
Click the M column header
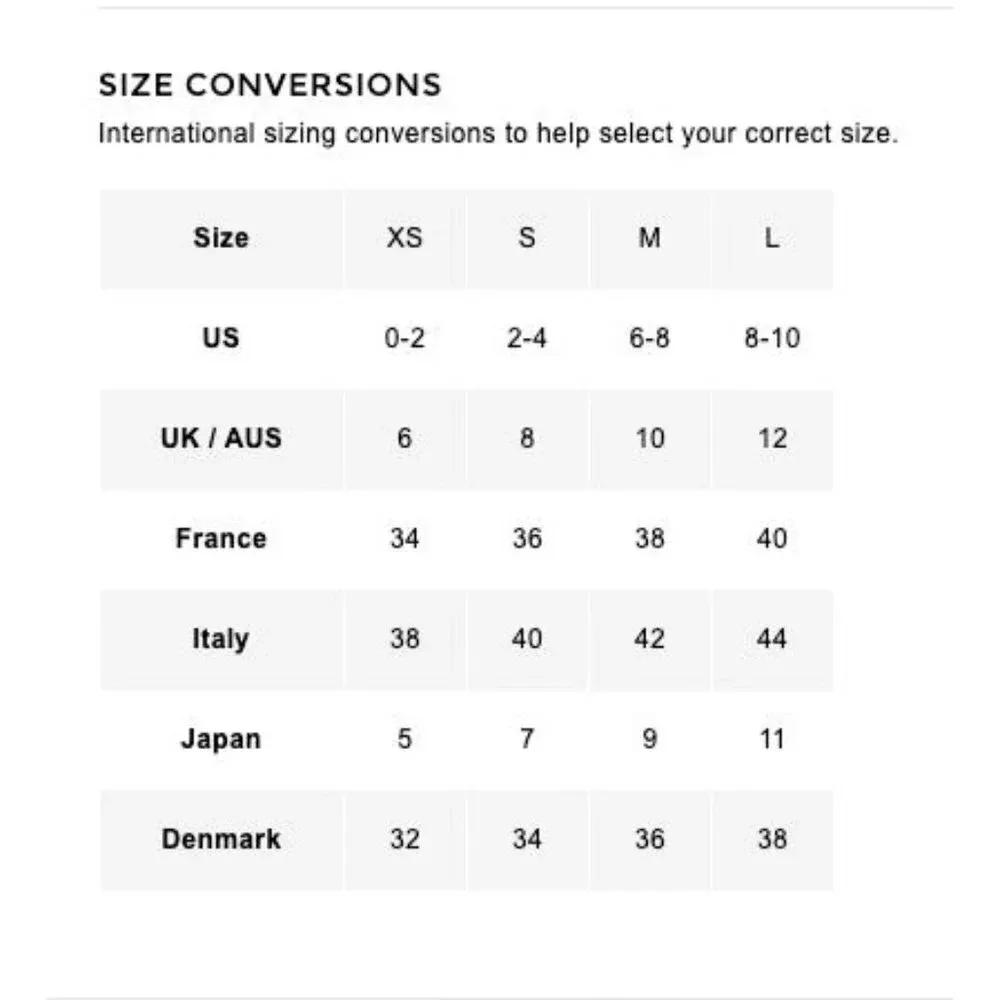[650, 238]
